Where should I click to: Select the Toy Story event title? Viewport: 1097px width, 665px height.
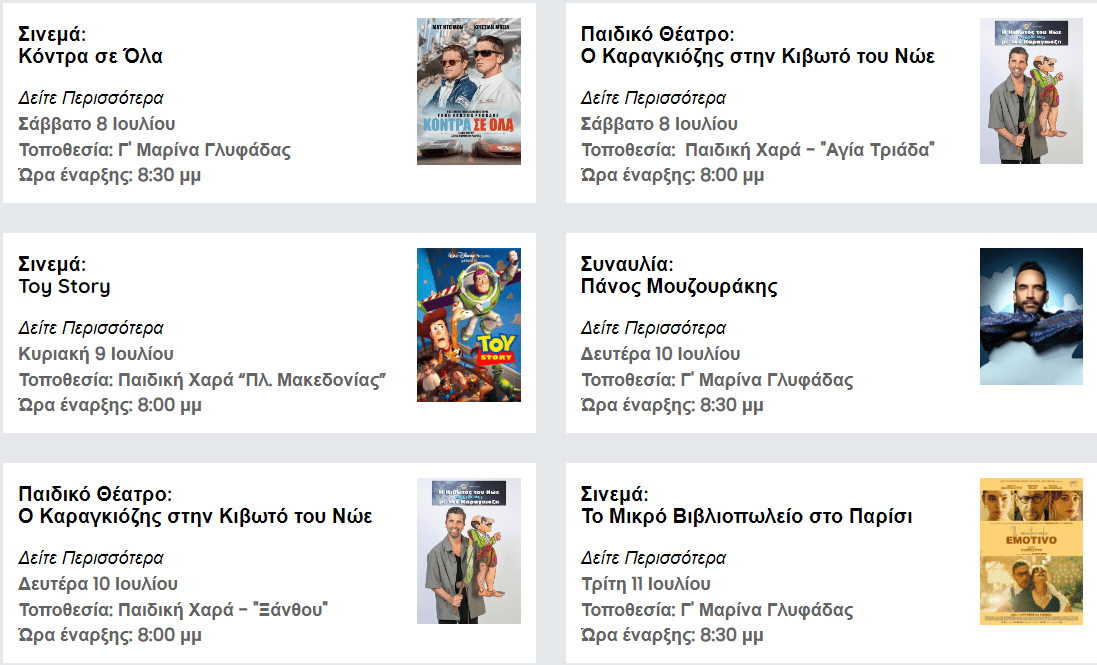coord(65,287)
